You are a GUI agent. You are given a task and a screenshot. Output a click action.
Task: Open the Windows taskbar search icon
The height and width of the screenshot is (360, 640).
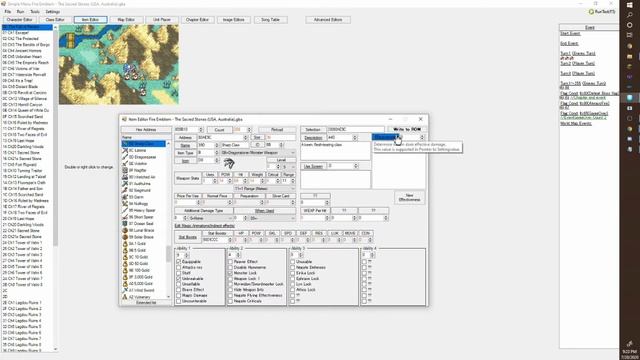(x=629, y=15)
